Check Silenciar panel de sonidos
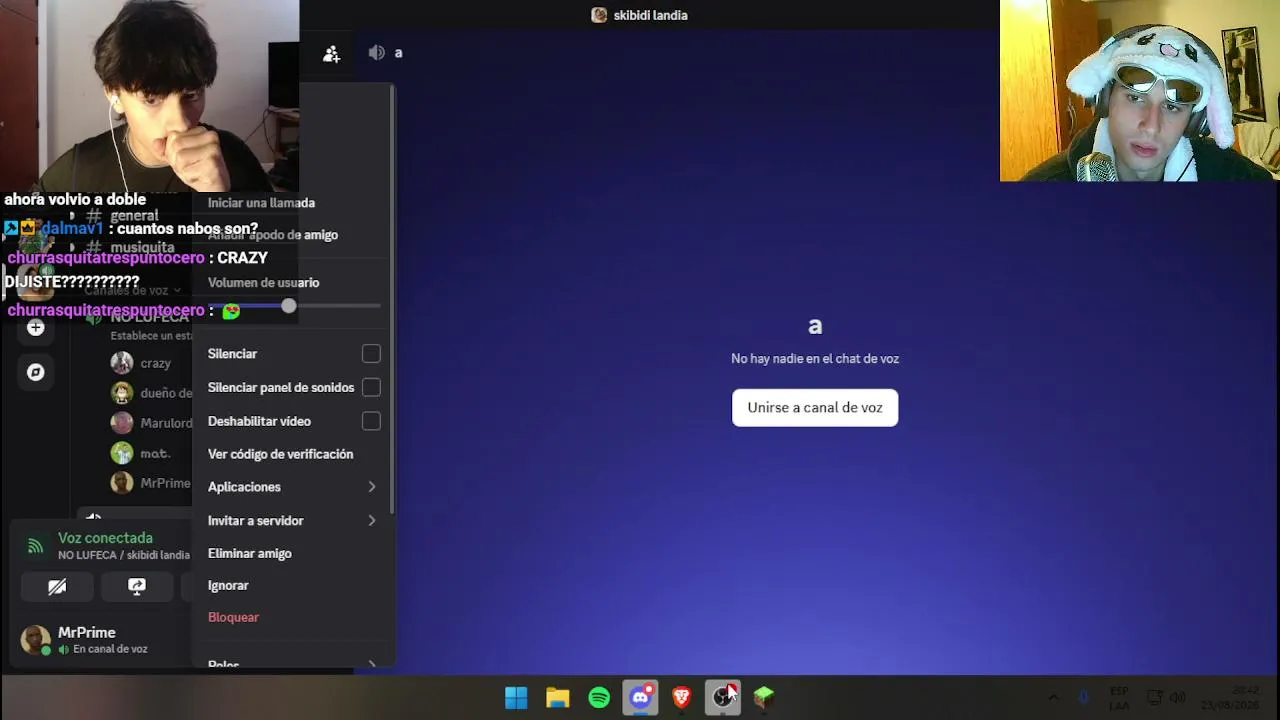 [371, 388]
